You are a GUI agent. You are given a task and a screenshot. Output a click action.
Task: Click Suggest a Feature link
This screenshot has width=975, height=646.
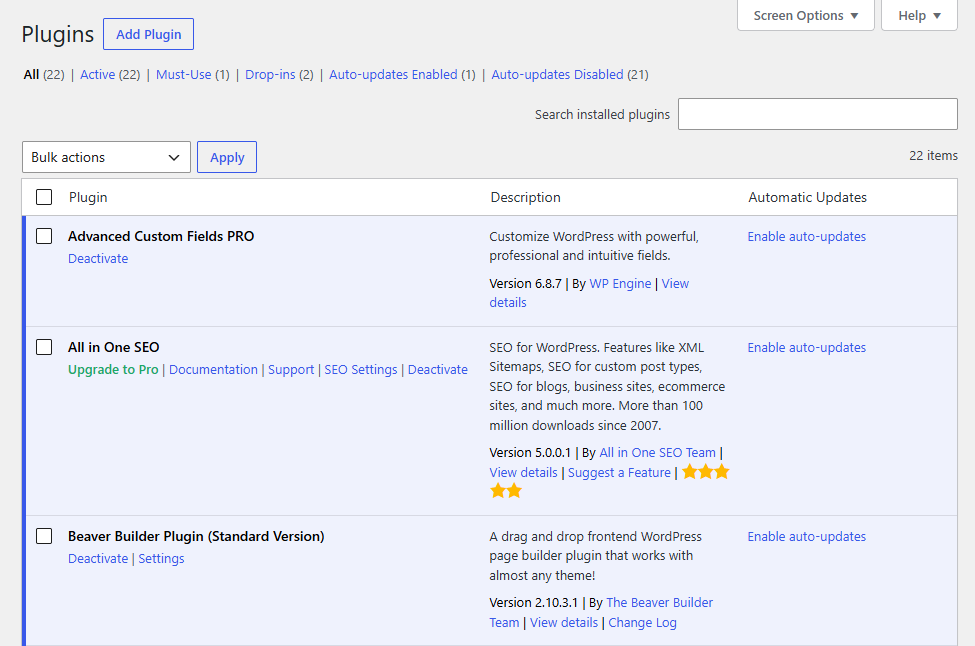click(619, 473)
